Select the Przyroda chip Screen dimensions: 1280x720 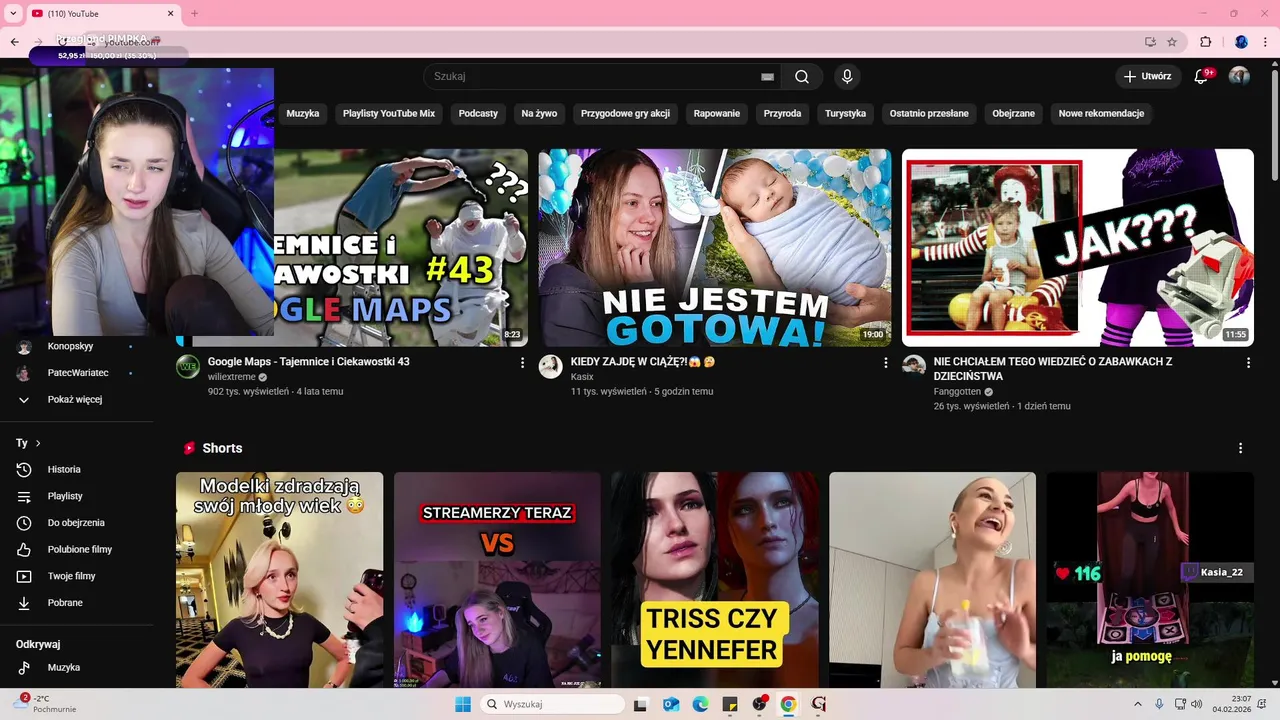(x=782, y=113)
